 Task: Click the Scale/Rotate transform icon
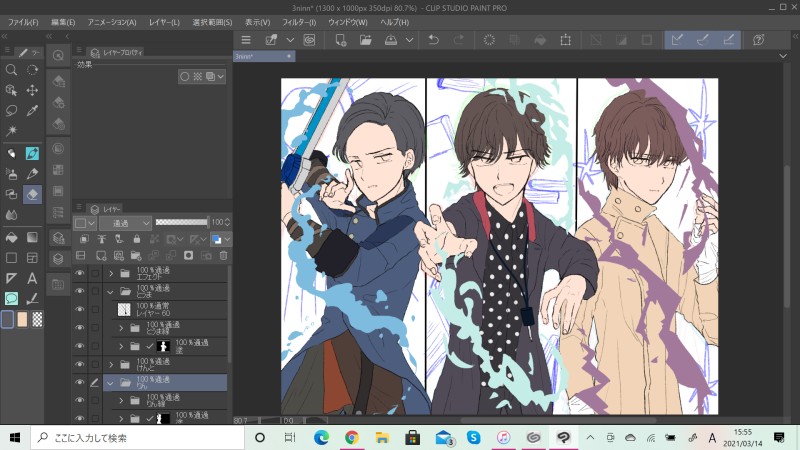coord(565,40)
